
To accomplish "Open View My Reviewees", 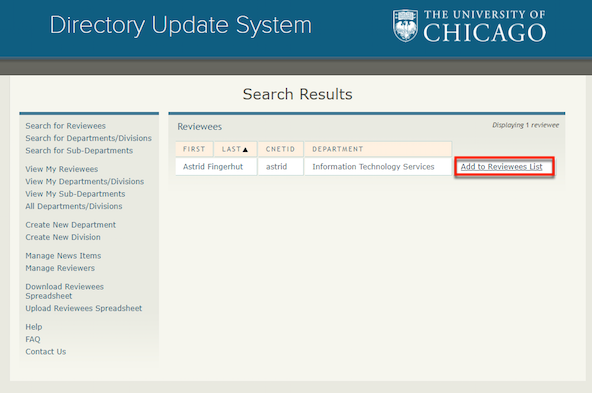I will 62,169.
